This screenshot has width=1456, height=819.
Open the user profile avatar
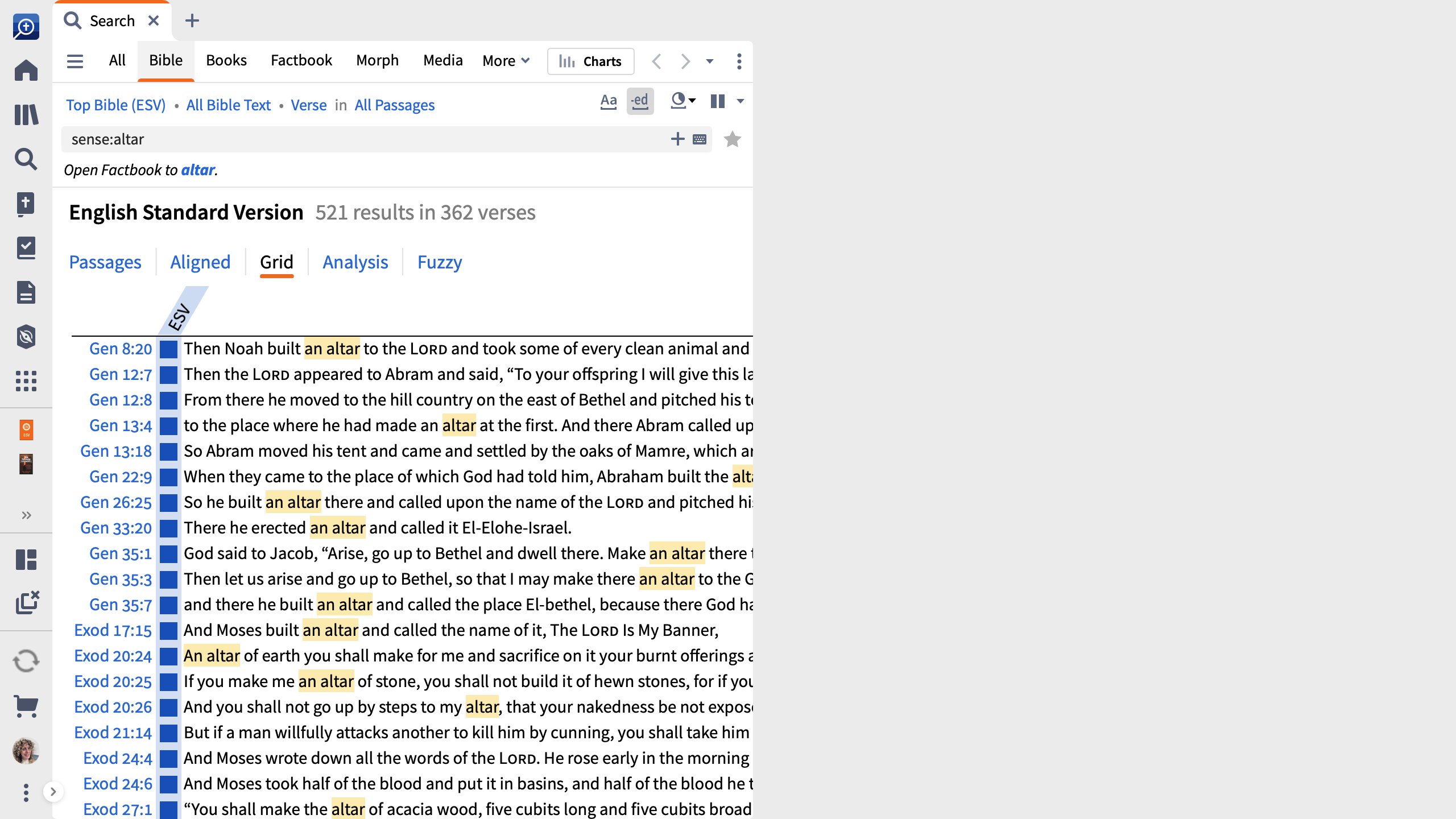pos(26,751)
